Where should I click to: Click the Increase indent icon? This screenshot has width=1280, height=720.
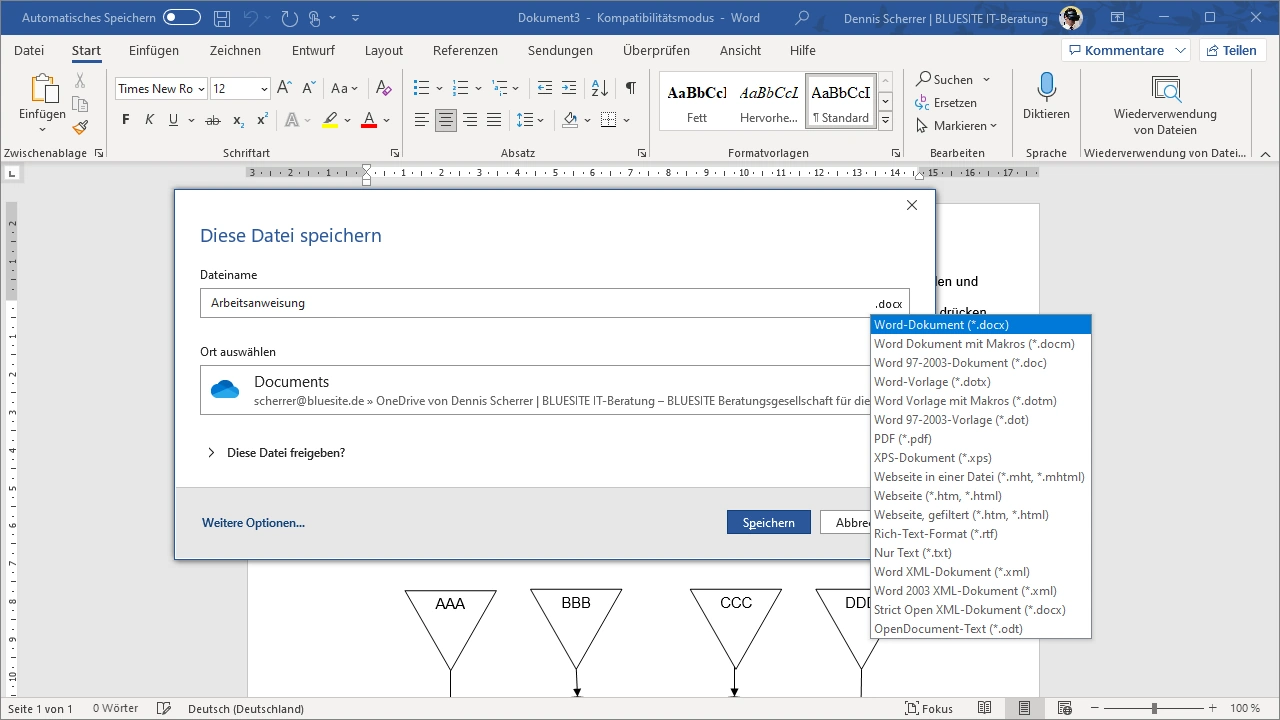(569, 88)
